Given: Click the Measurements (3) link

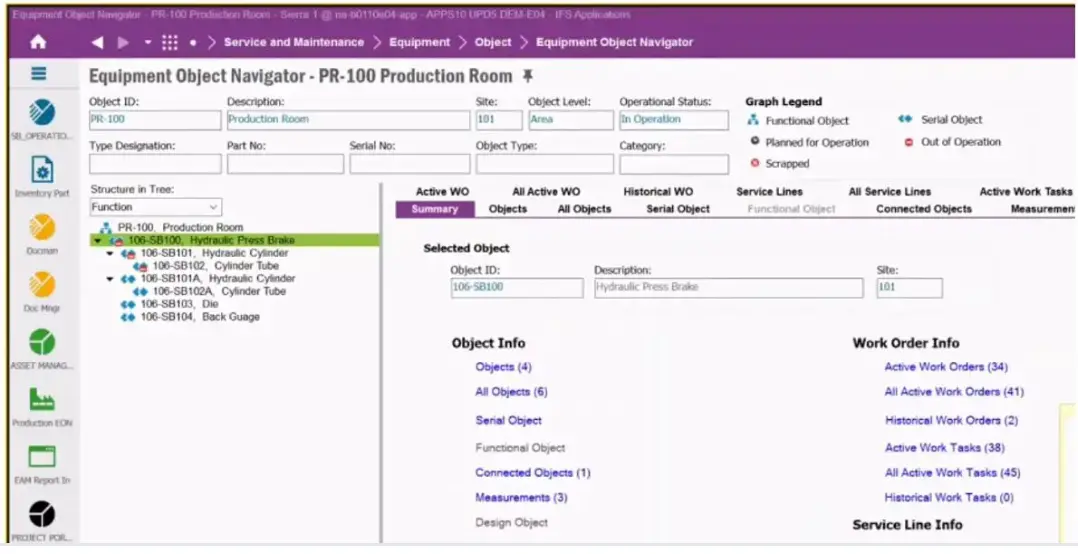Looking at the screenshot, I should coord(521,497).
